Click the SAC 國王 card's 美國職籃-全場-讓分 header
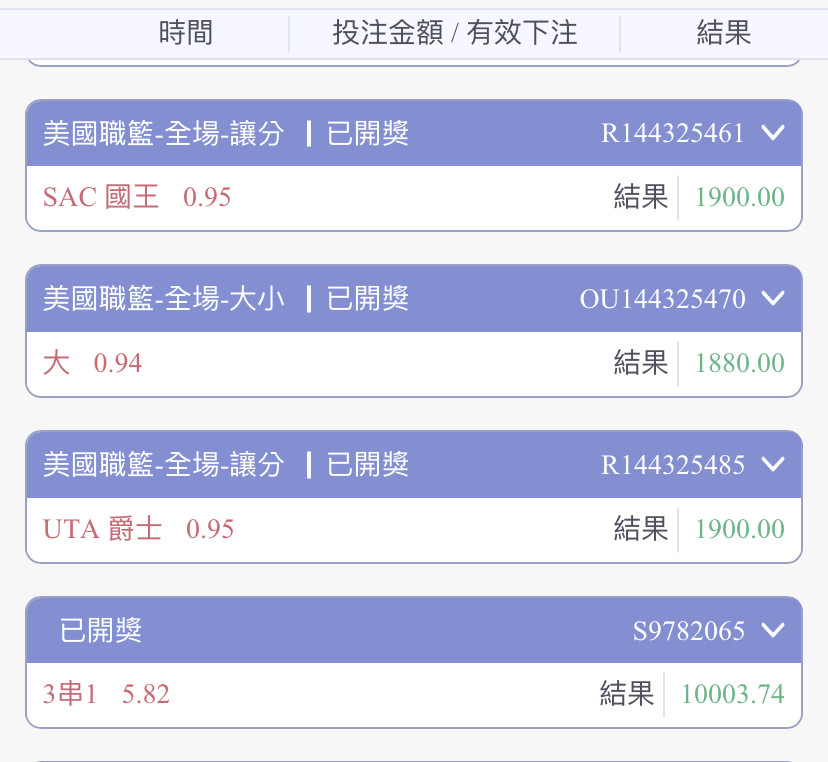The width and height of the screenshot is (828, 762). tap(164, 133)
